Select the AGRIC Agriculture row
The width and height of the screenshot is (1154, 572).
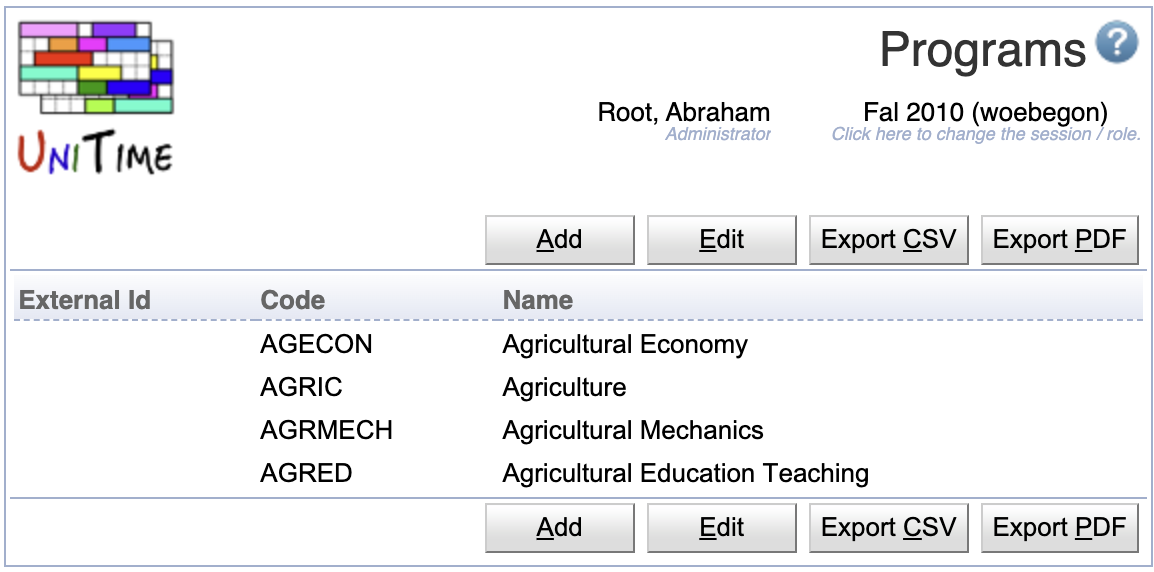click(578, 387)
